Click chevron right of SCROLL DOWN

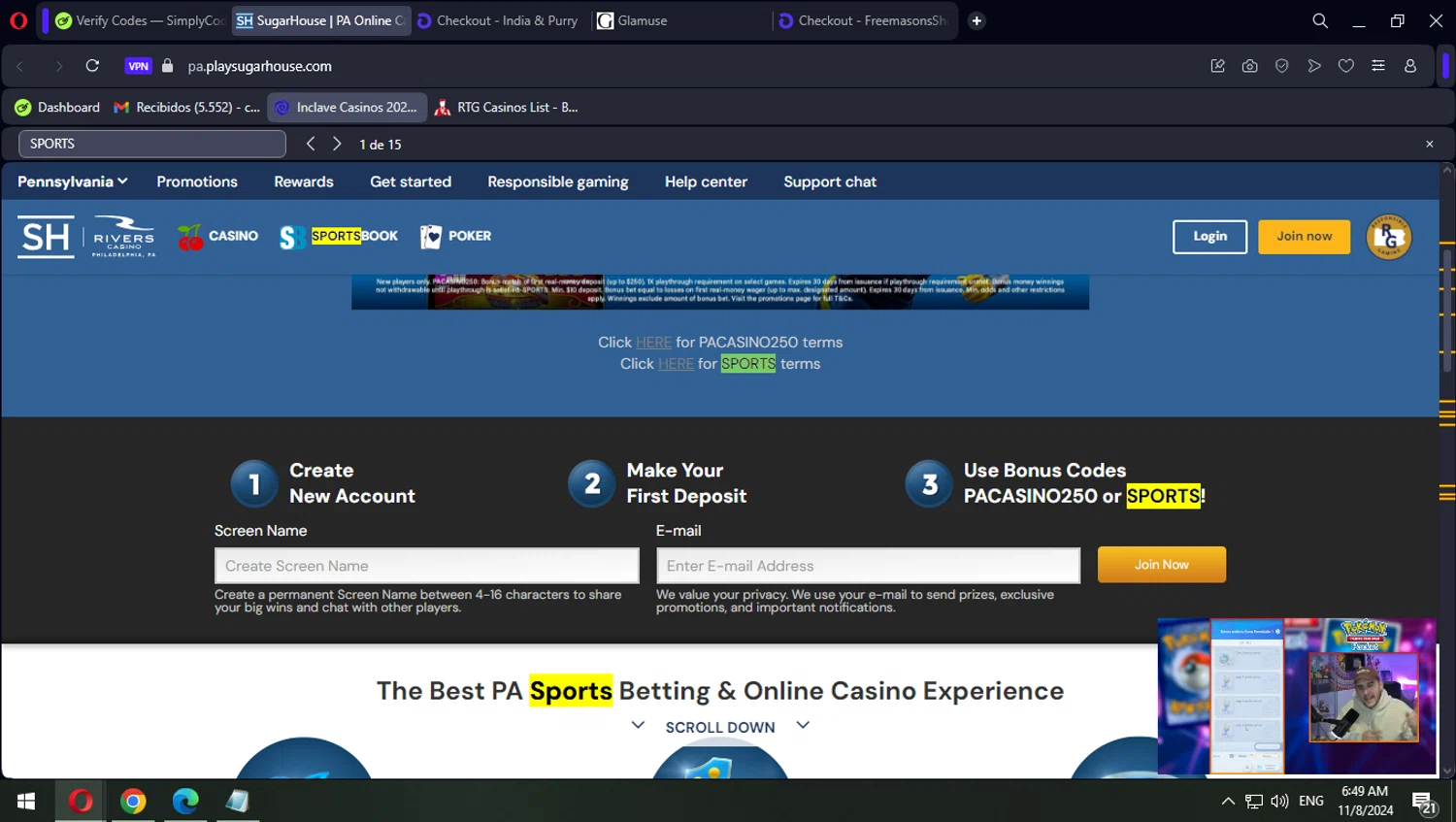[803, 725]
